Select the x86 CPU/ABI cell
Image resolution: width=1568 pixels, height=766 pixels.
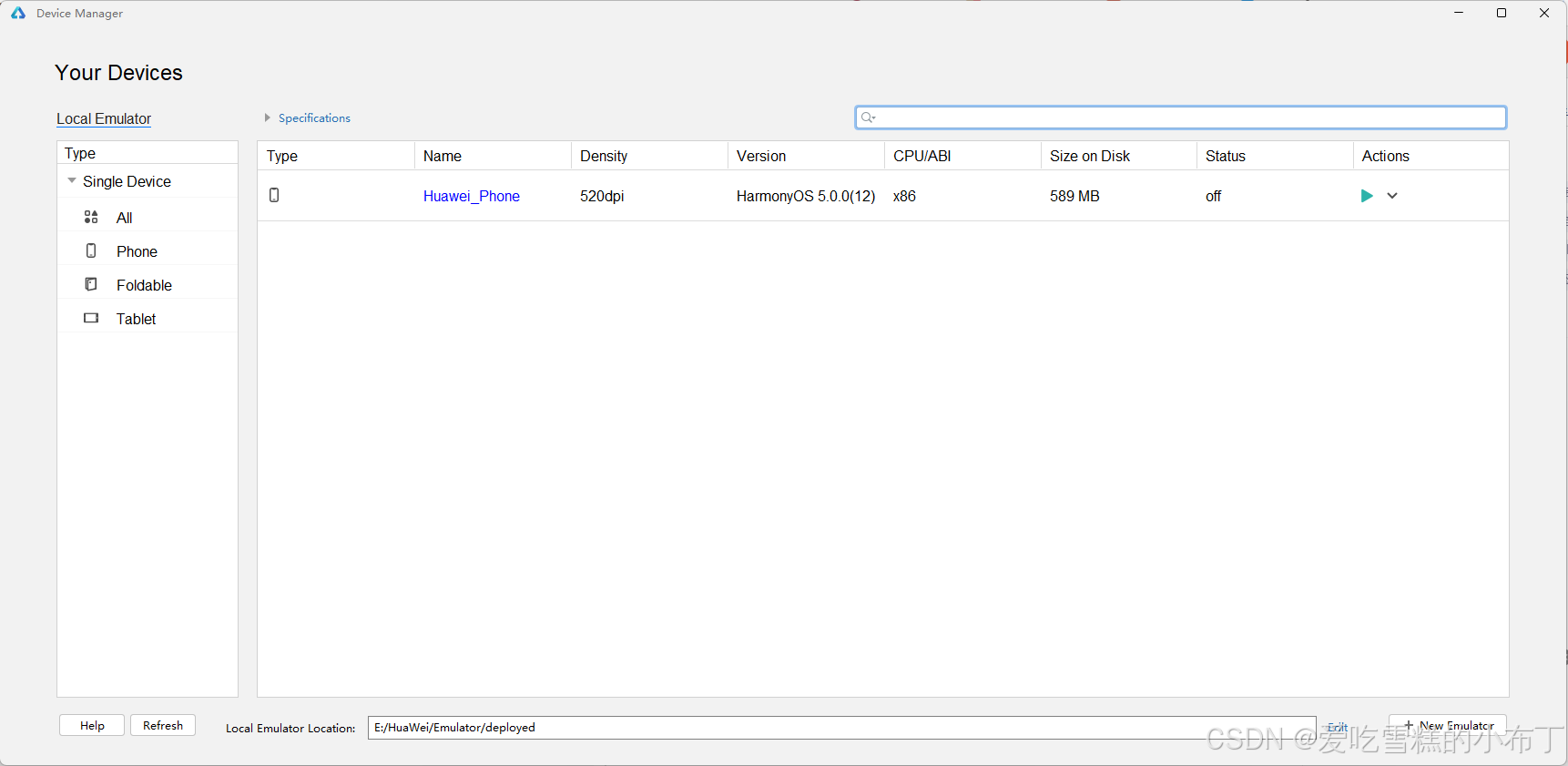tap(904, 196)
